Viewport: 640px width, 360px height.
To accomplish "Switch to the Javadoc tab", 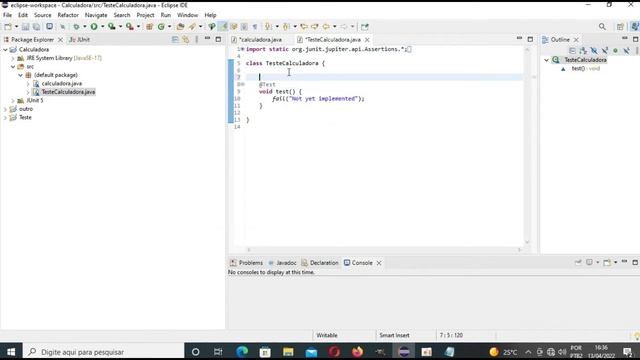I will click(282, 263).
